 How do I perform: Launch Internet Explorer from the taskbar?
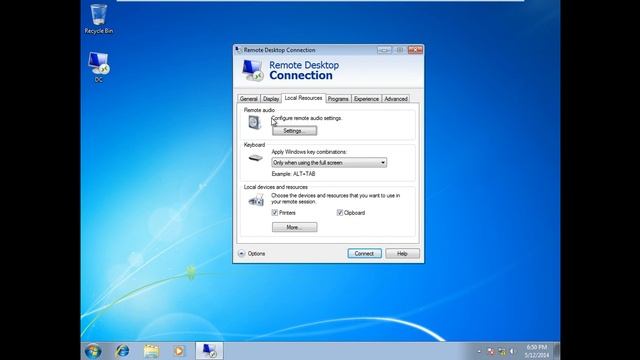click(x=122, y=351)
